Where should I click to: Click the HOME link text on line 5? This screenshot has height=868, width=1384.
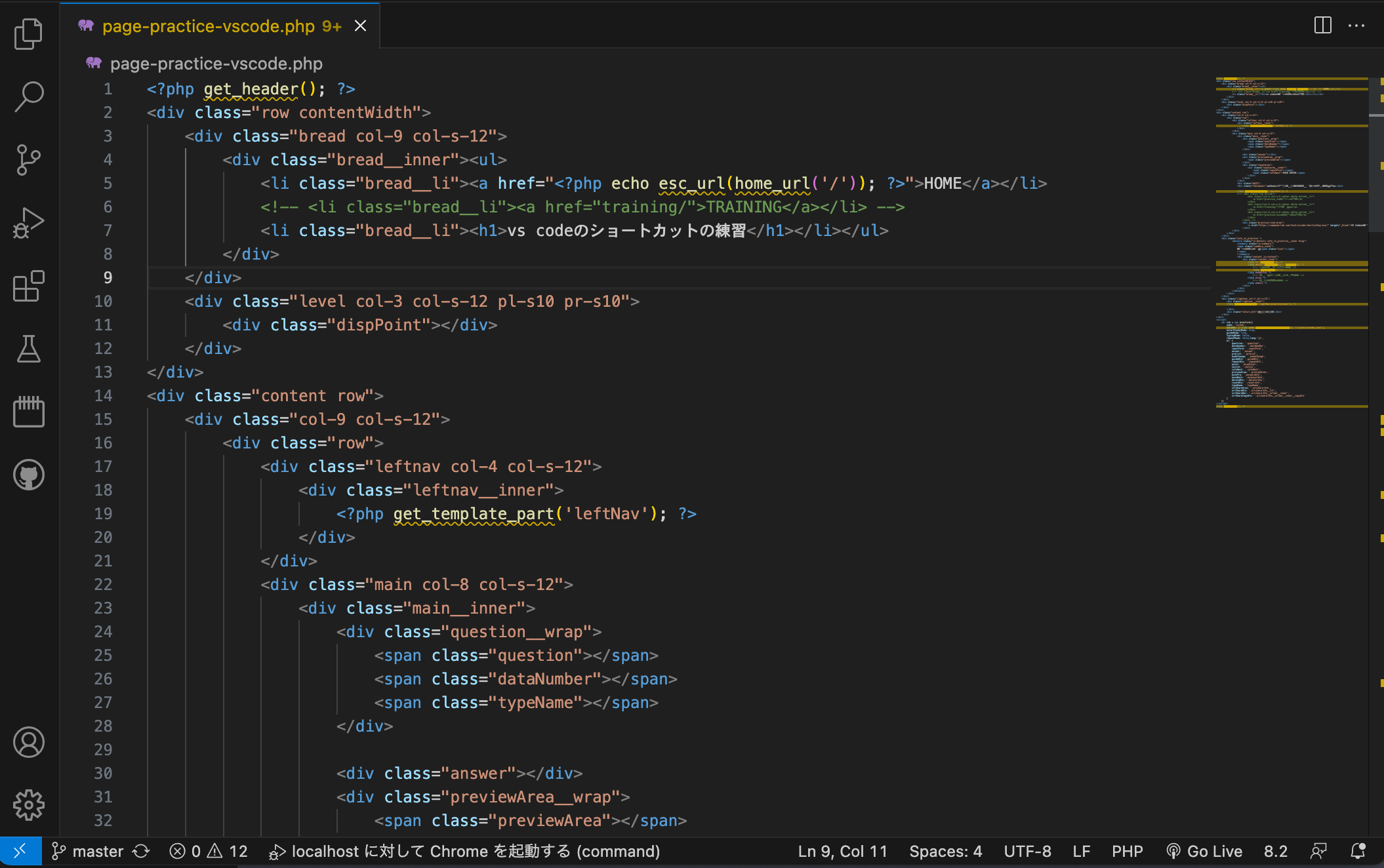[943, 183]
